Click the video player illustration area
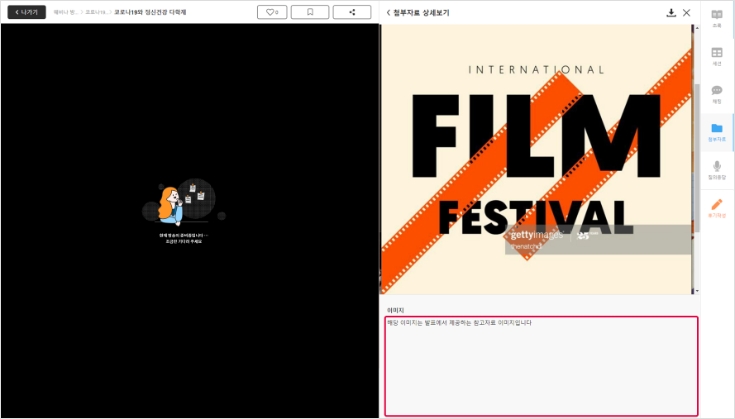 [183, 208]
